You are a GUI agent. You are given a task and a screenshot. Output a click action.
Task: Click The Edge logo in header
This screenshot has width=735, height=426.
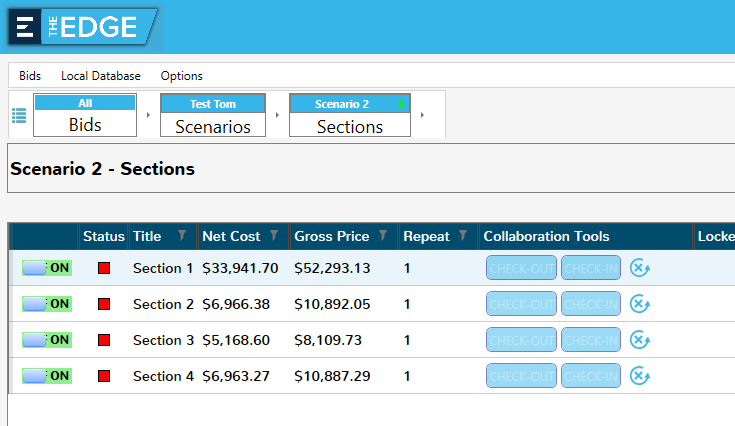[82, 27]
